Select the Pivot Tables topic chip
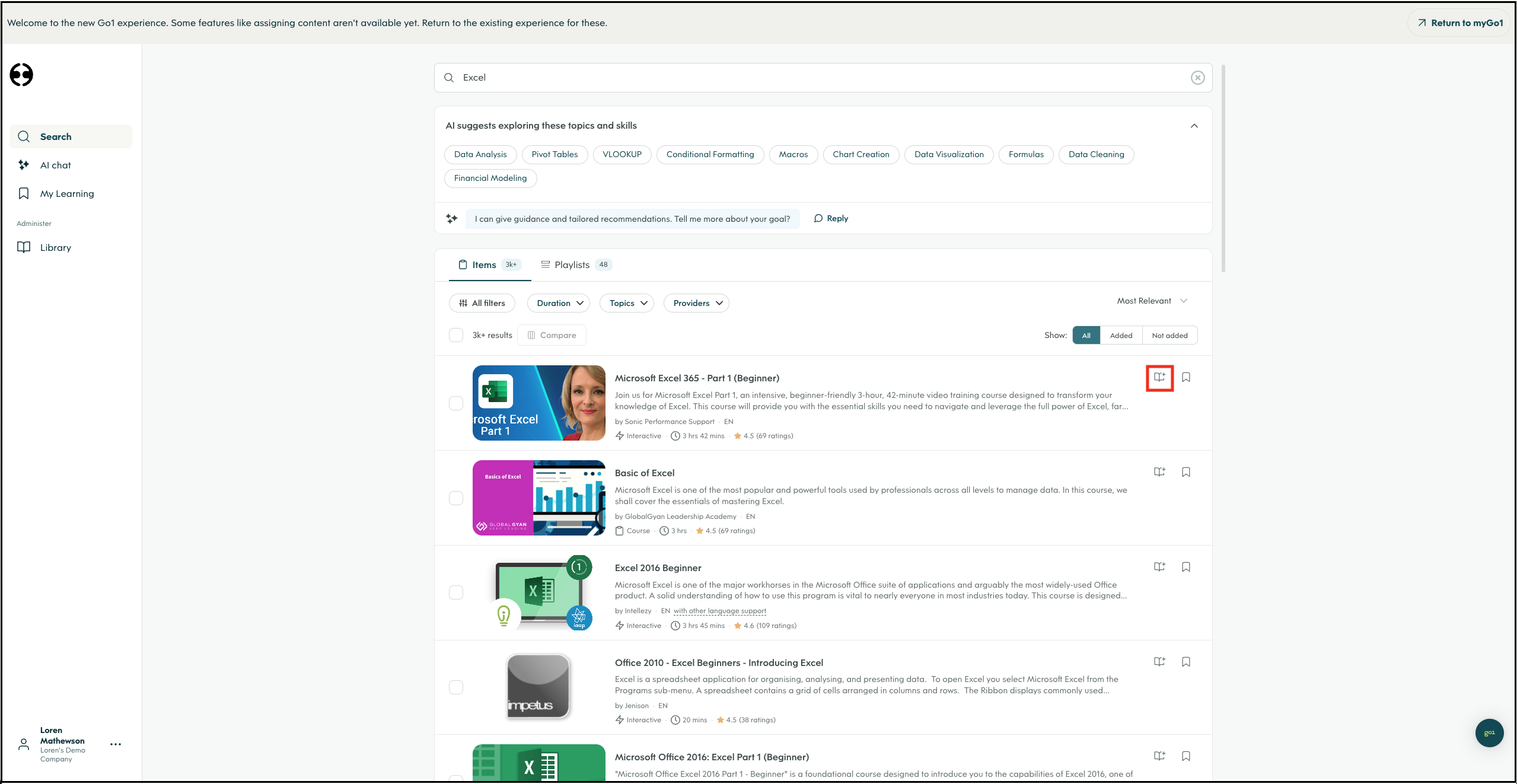The width and height of the screenshot is (1517, 784). (x=554, y=155)
